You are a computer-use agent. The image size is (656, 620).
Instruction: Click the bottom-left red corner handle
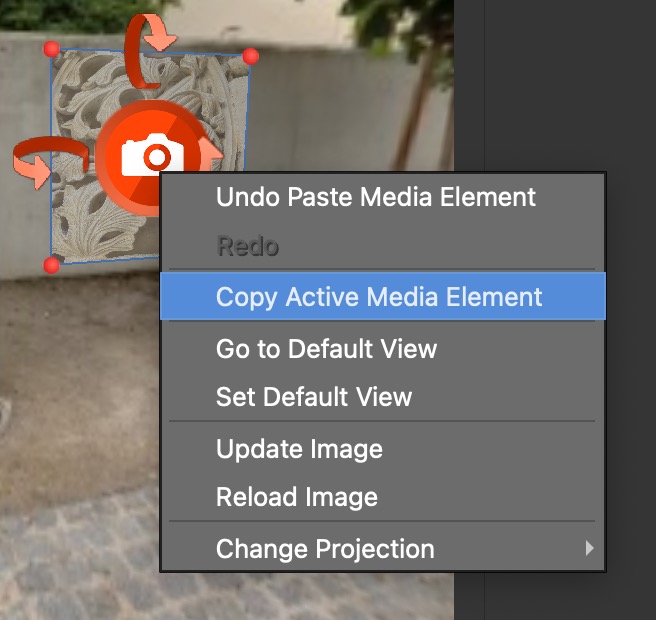point(52,264)
